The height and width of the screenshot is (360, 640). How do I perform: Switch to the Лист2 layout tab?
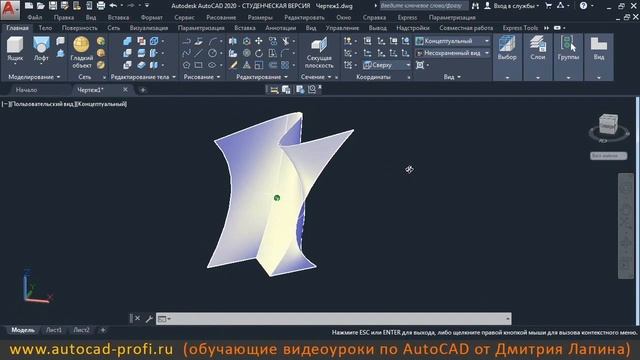(x=81, y=330)
